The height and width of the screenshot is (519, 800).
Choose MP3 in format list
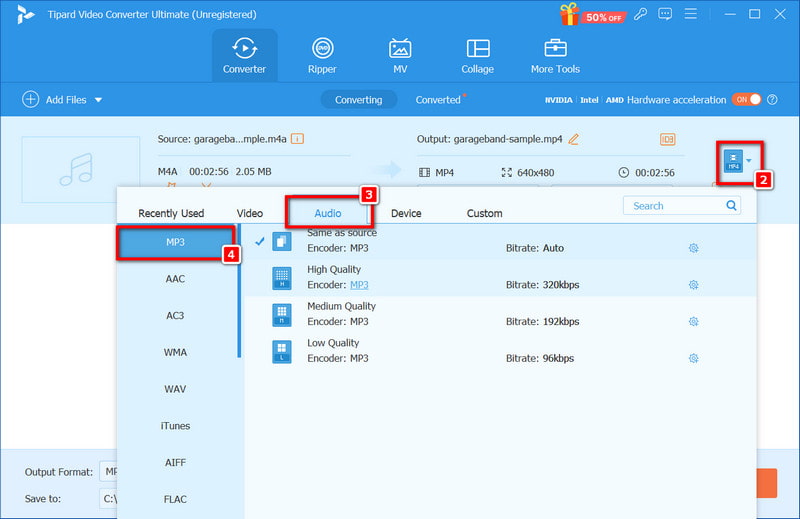pyautogui.click(x=176, y=242)
